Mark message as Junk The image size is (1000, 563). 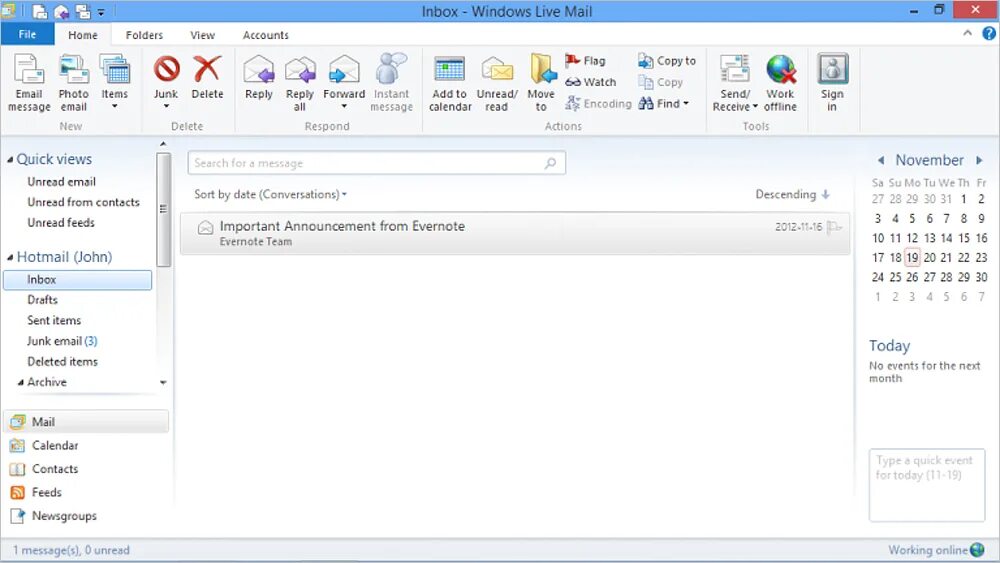tap(166, 83)
